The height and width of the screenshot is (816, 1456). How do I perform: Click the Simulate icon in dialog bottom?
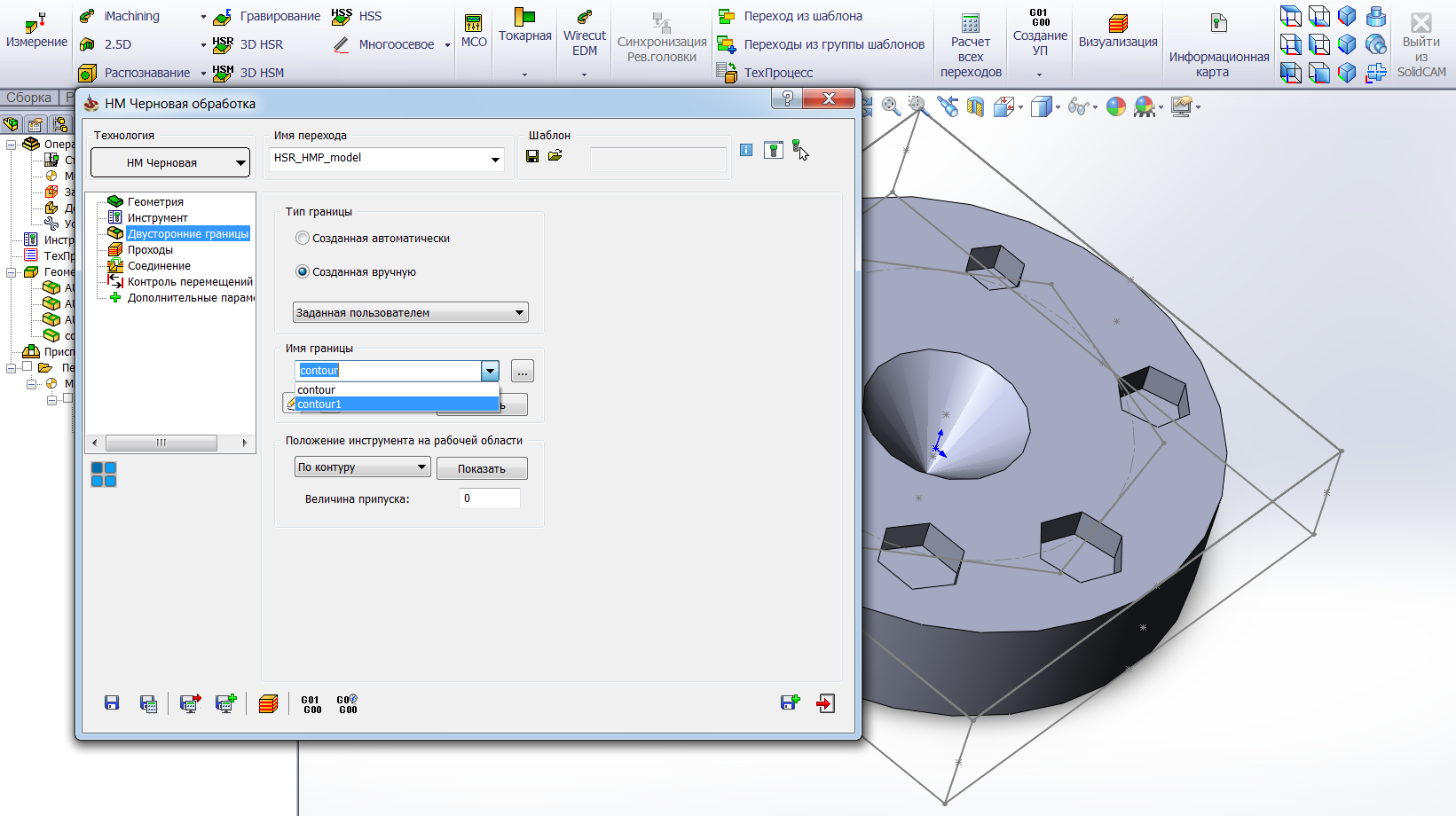(268, 703)
